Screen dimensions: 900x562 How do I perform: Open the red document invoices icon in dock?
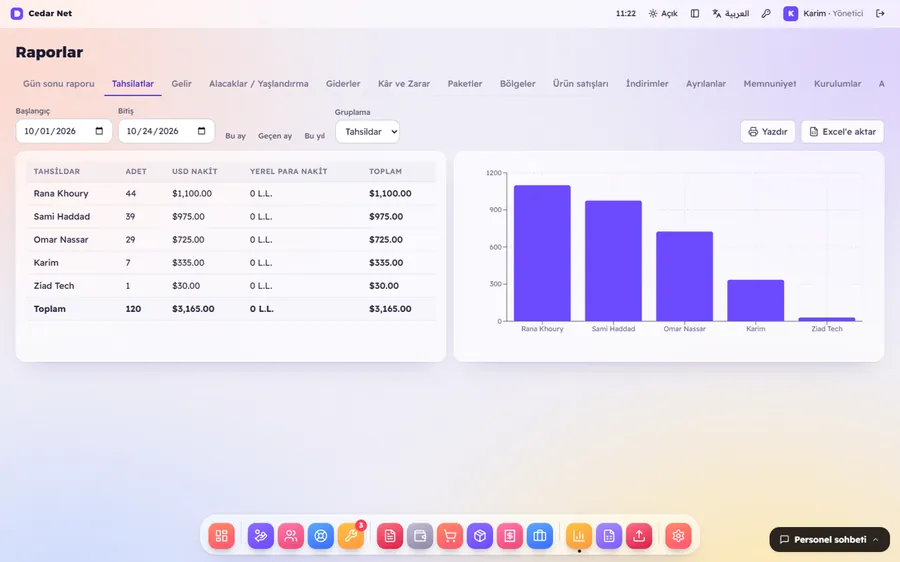coord(390,536)
